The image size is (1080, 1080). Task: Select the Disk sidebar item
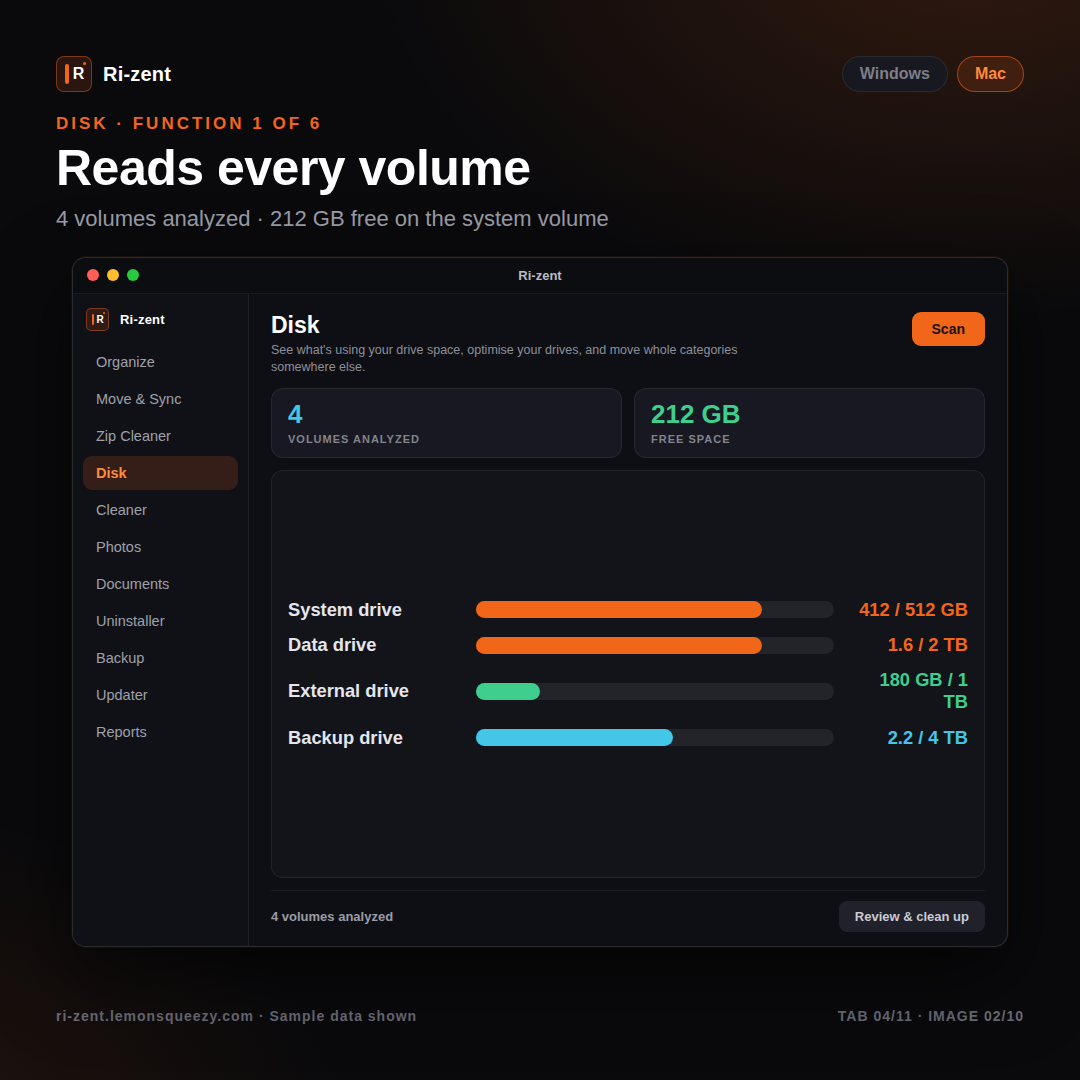[160, 473]
